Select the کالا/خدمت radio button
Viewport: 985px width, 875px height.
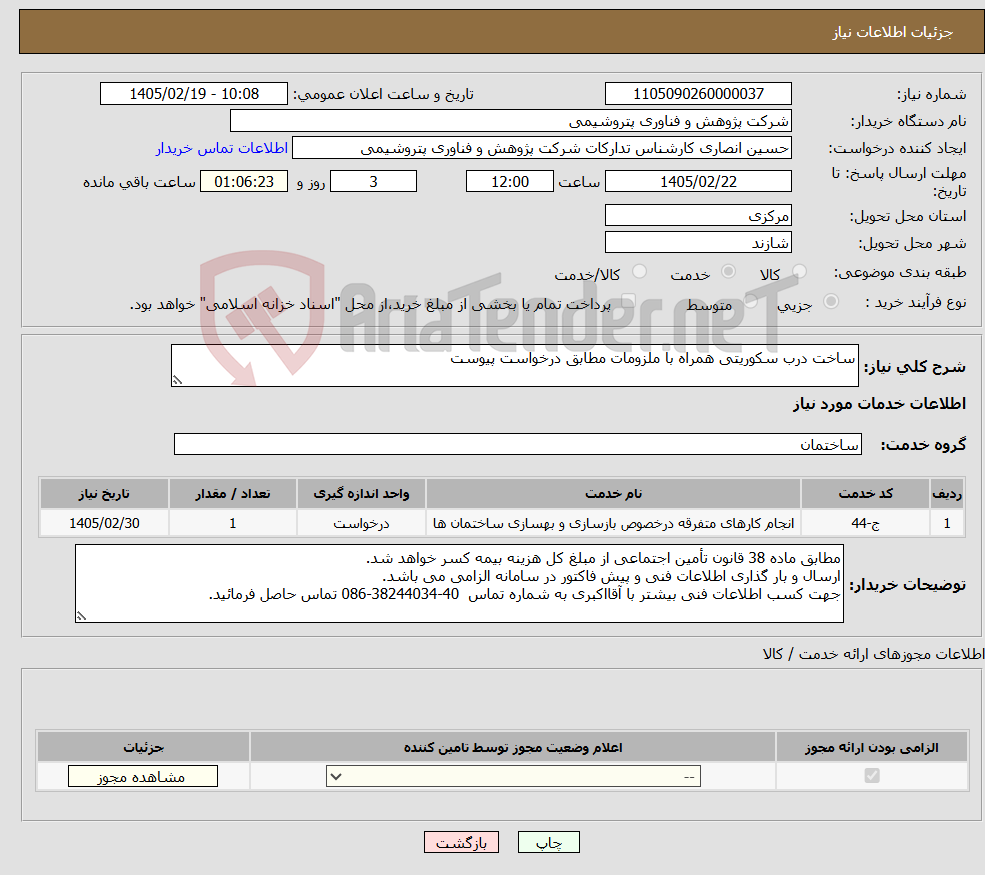pyautogui.click(x=639, y=272)
